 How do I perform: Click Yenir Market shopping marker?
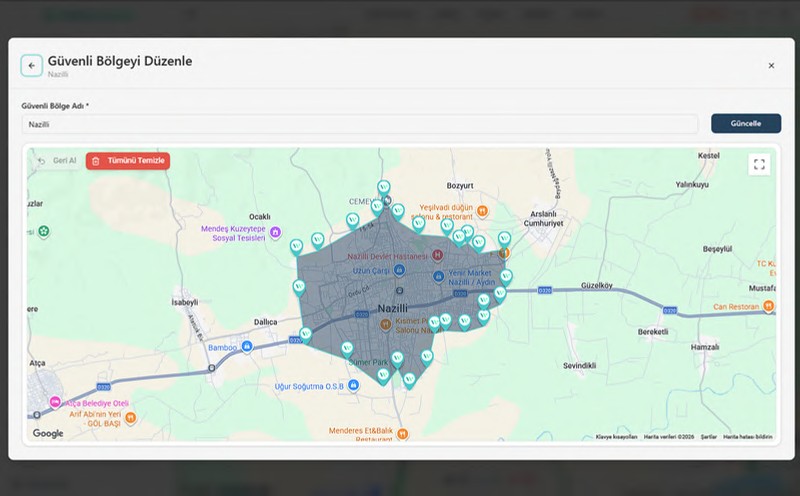tap(438, 276)
